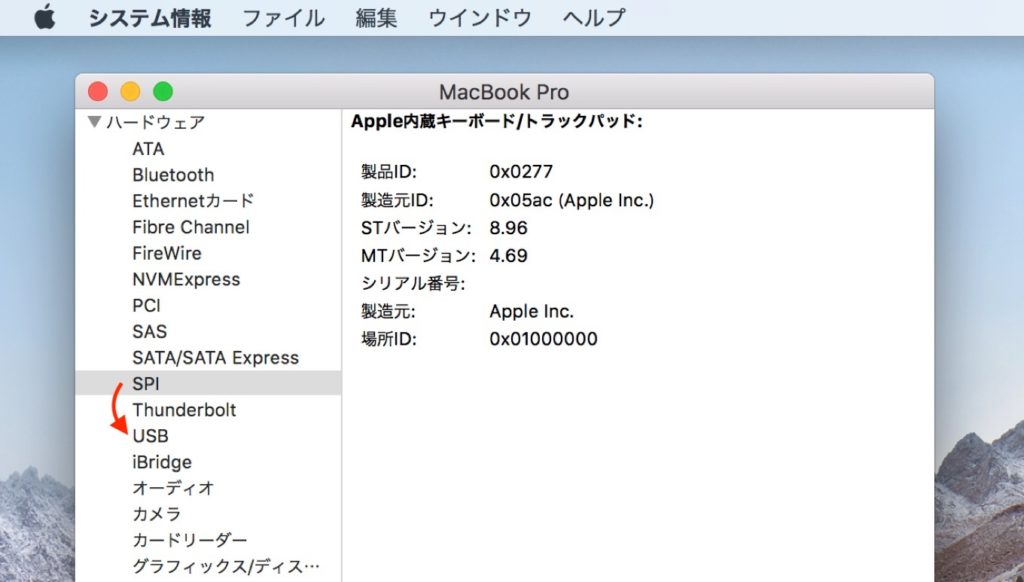Open the Apple menu
Image resolution: width=1024 pixels, height=582 pixels.
(x=42, y=16)
